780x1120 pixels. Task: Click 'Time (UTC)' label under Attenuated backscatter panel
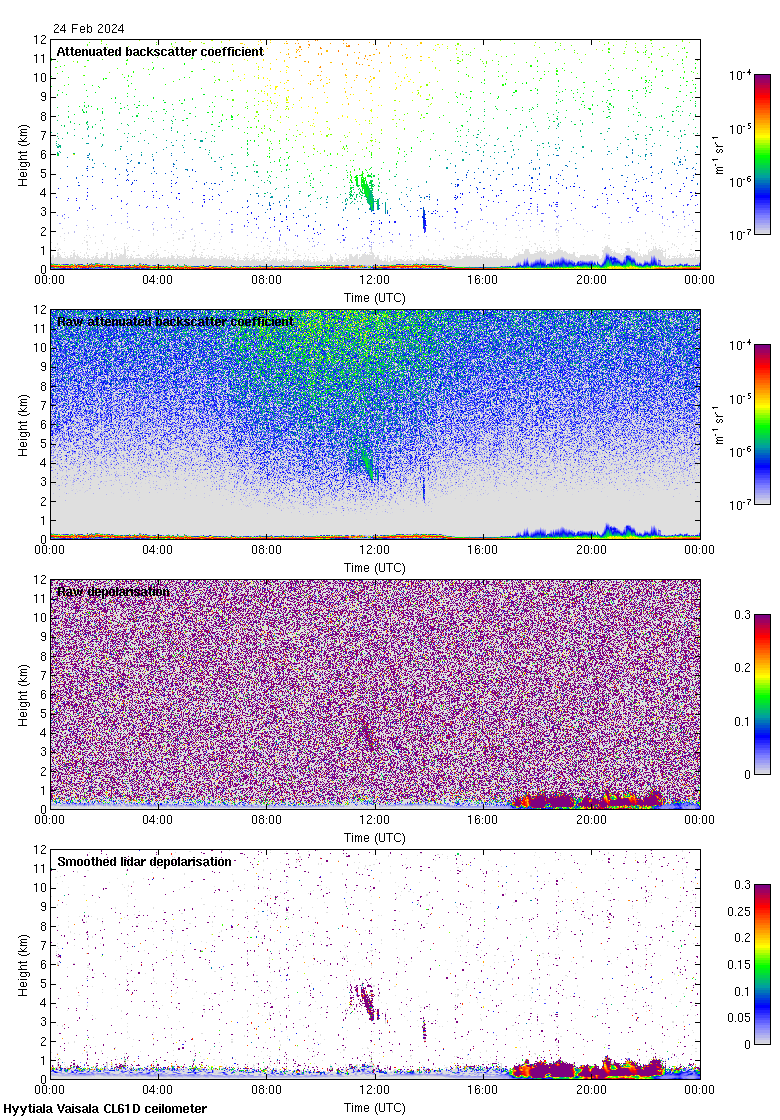pos(374,298)
